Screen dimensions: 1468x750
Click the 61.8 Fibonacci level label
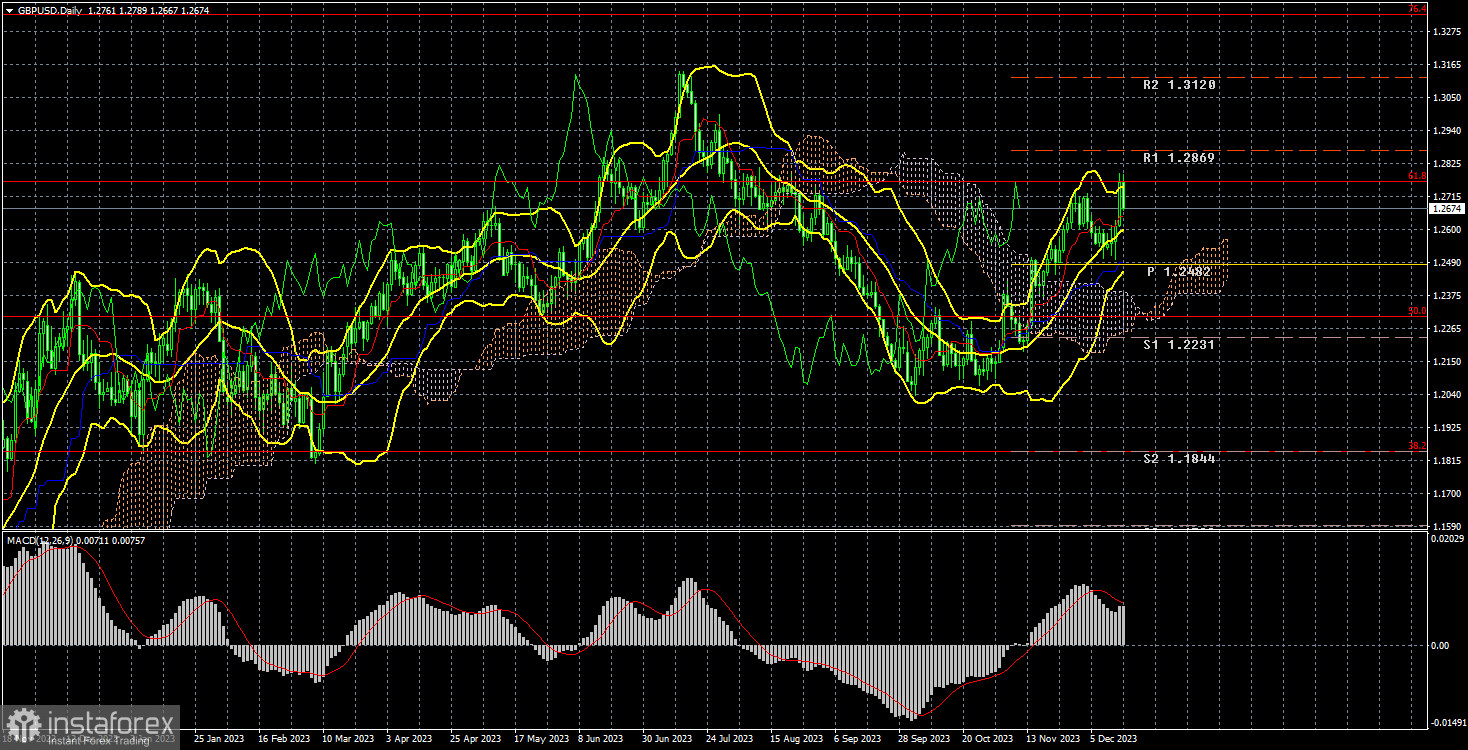1416,176
